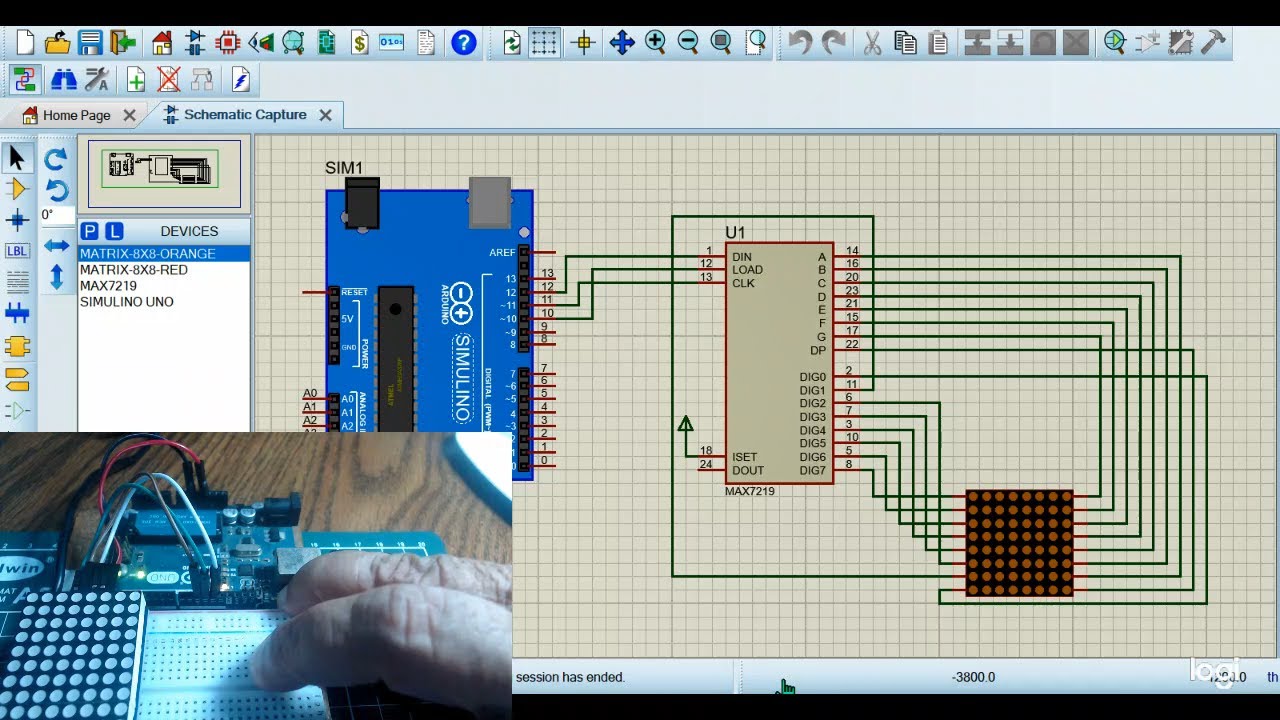This screenshot has height=720, width=1280.
Task: Open the Packaging Tool icon
Action: point(1181,43)
